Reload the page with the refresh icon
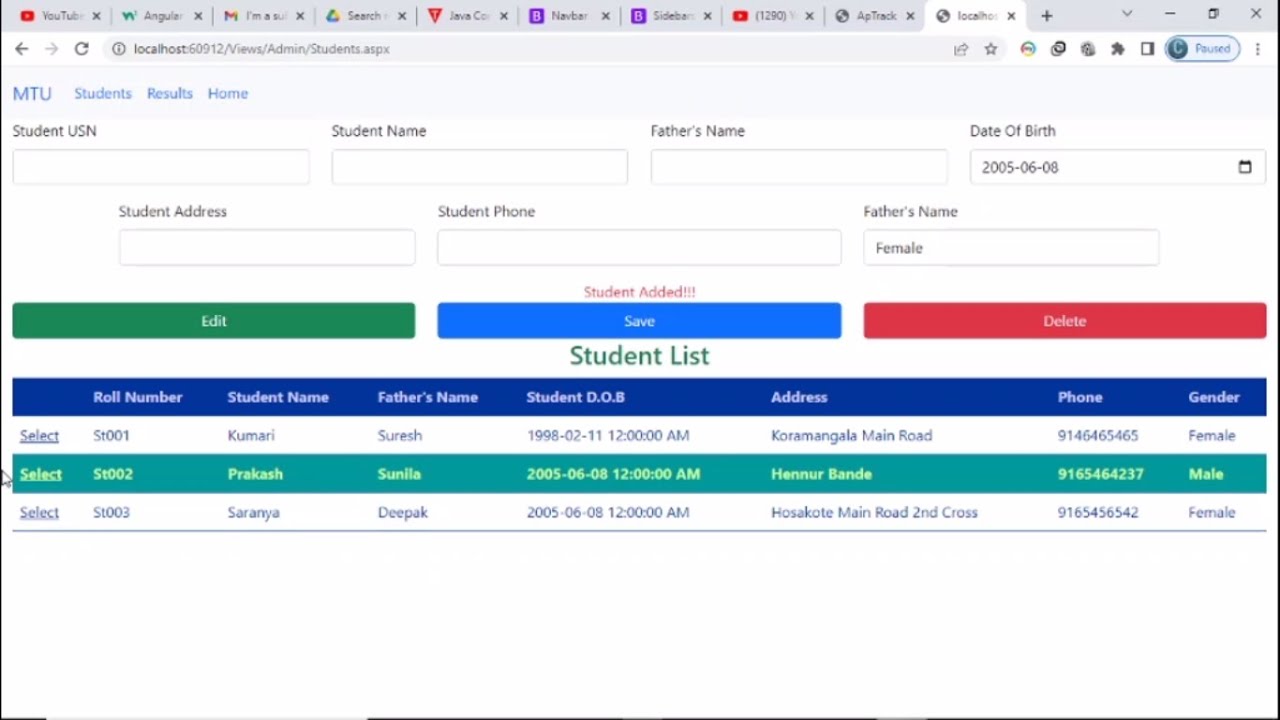Screen dimensions: 1280x720 [81, 49]
